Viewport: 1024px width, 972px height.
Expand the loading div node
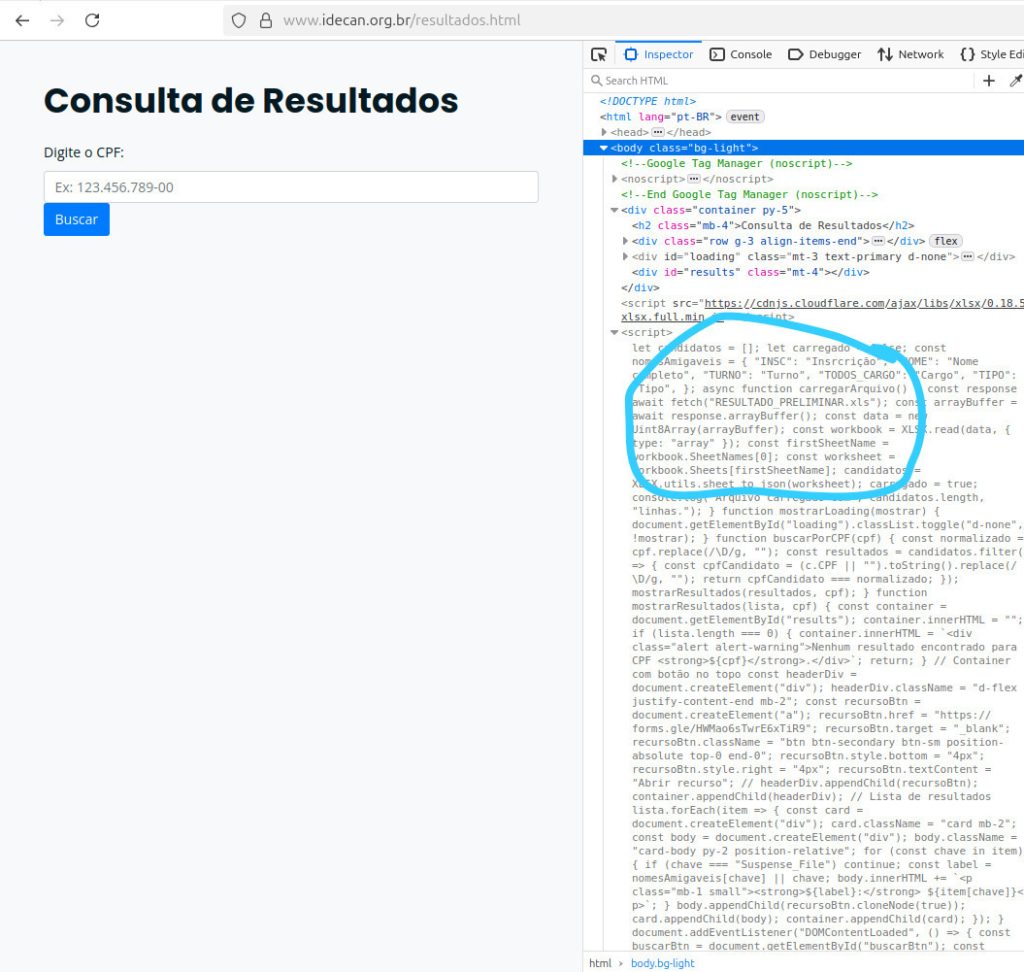[625, 257]
